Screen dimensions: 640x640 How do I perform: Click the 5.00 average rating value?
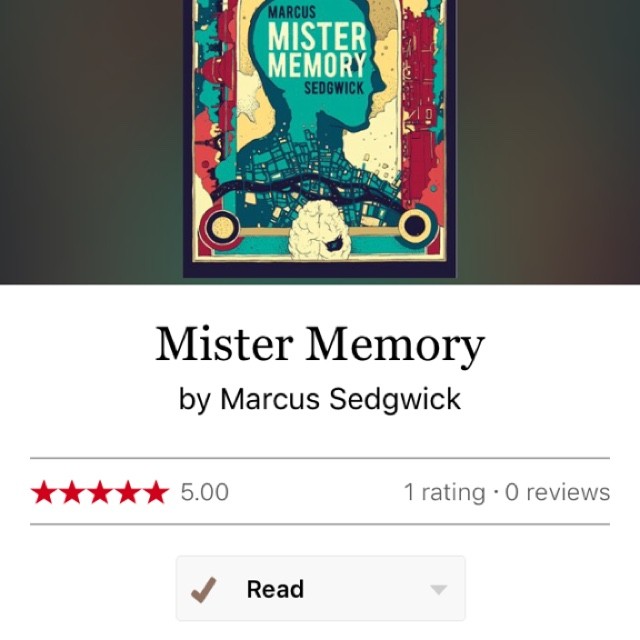204,492
